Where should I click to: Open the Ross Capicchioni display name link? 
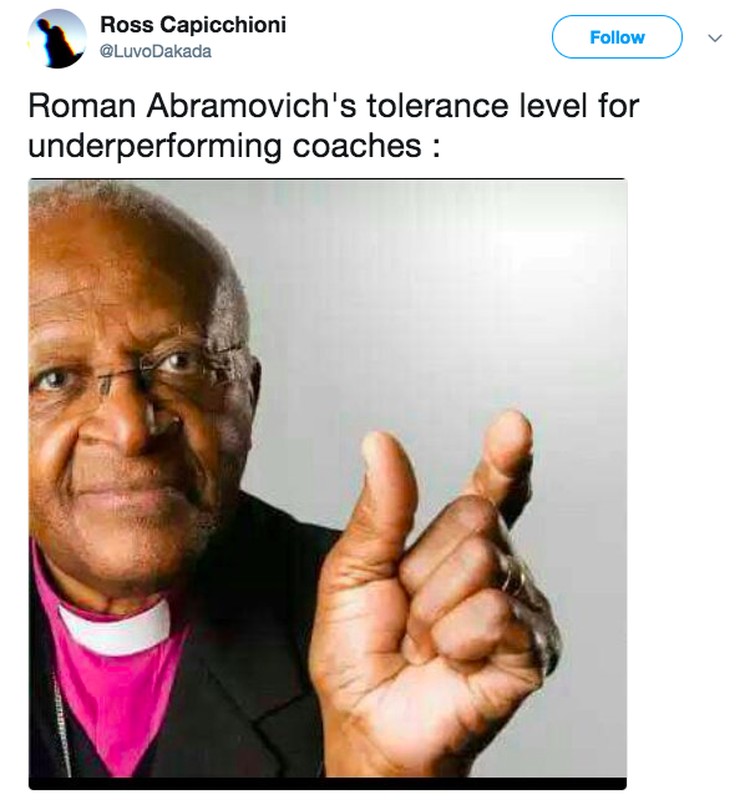tap(193, 25)
